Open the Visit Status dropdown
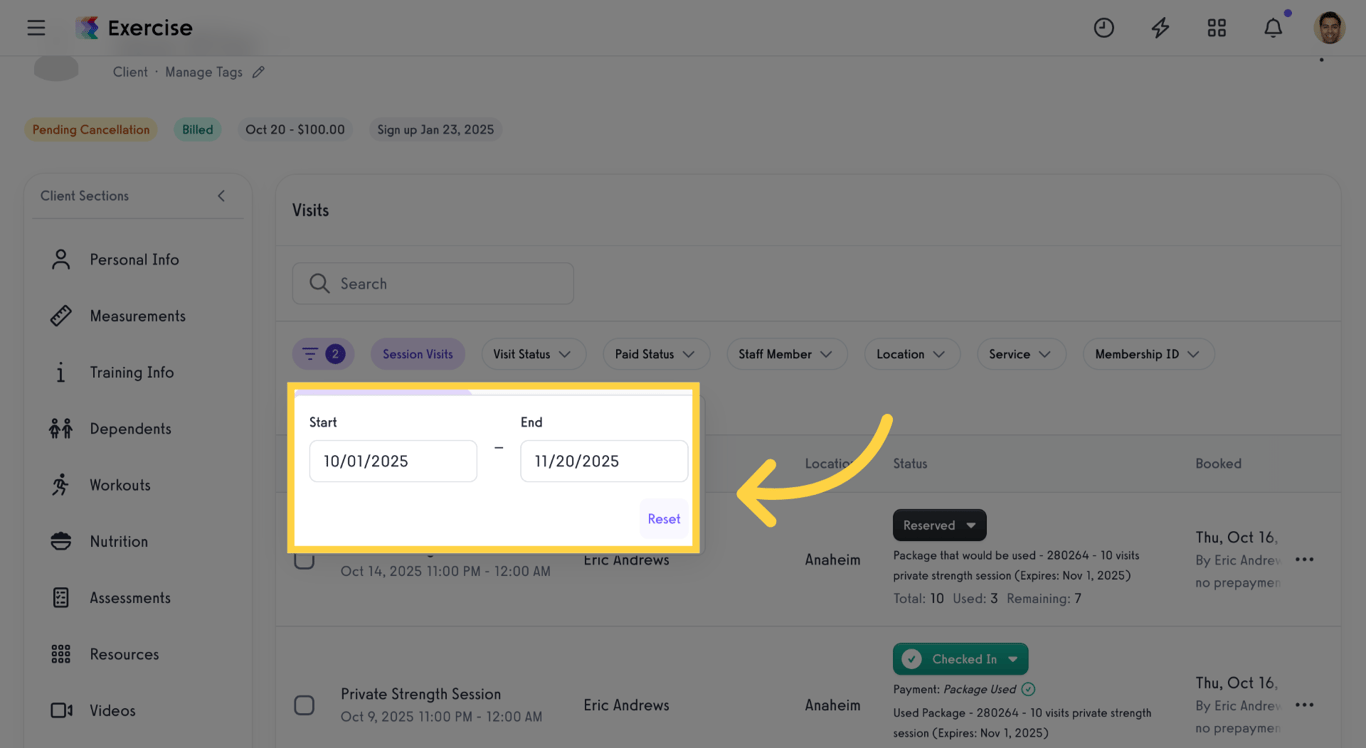Image resolution: width=1366 pixels, height=748 pixels. [533, 353]
